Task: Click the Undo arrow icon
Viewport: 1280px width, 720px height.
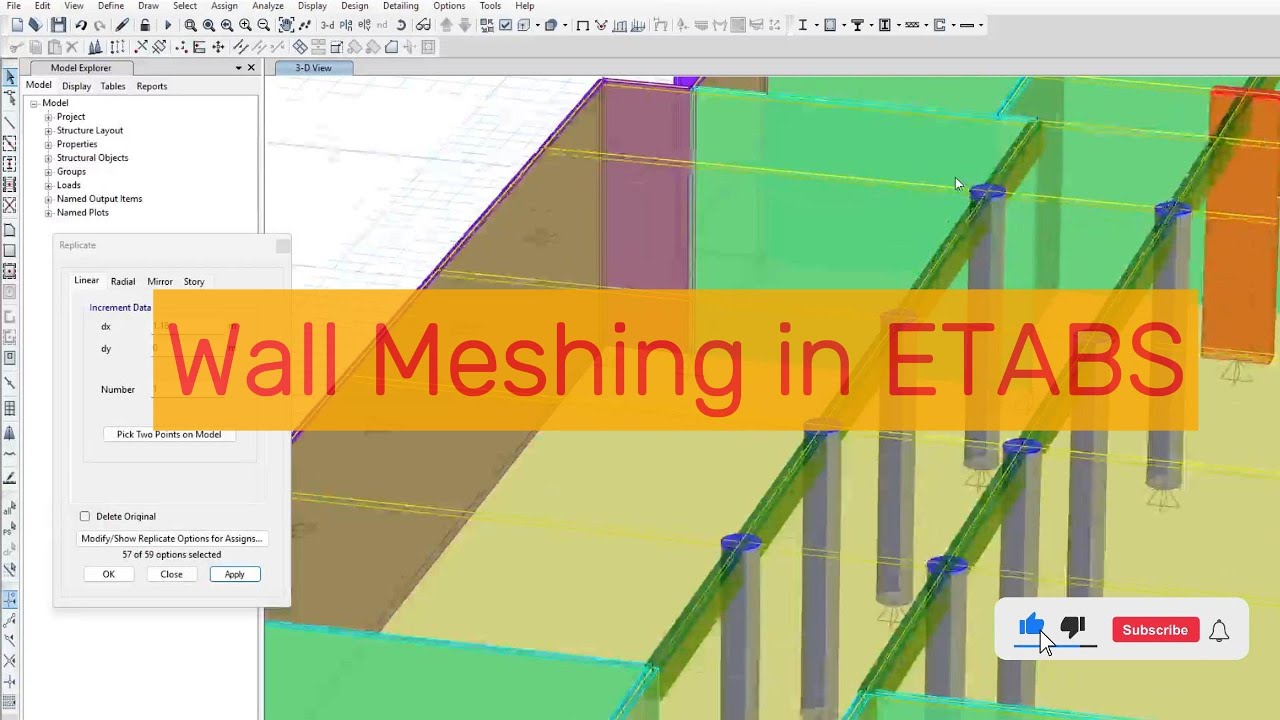Action: (81, 25)
